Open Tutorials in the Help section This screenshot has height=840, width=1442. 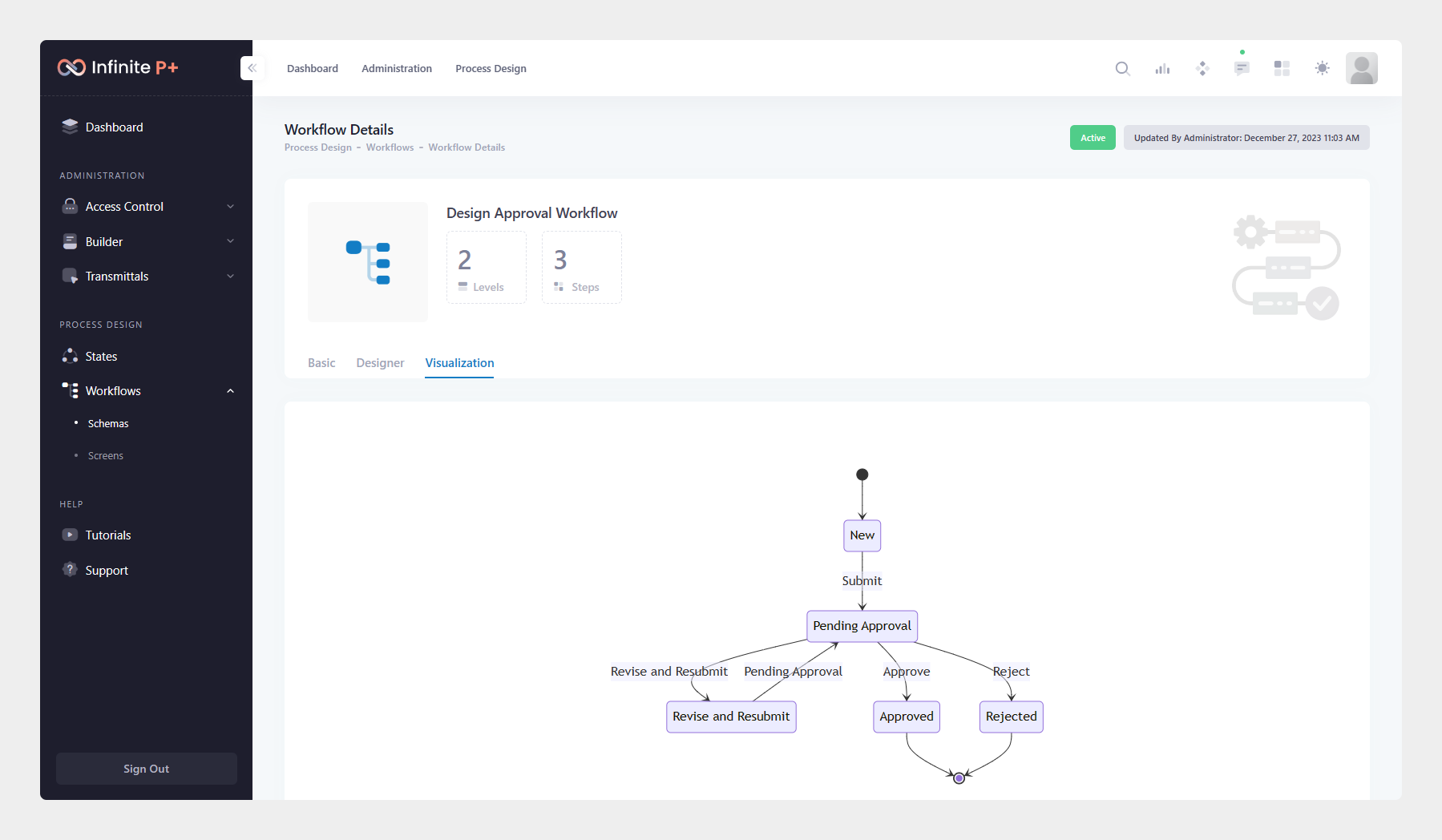(108, 535)
